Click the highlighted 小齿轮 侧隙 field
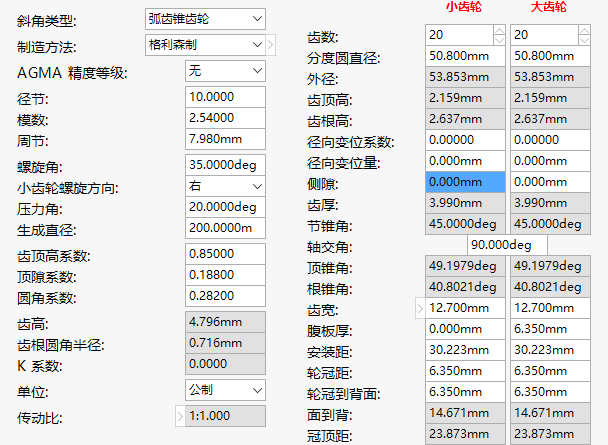 point(465,182)
